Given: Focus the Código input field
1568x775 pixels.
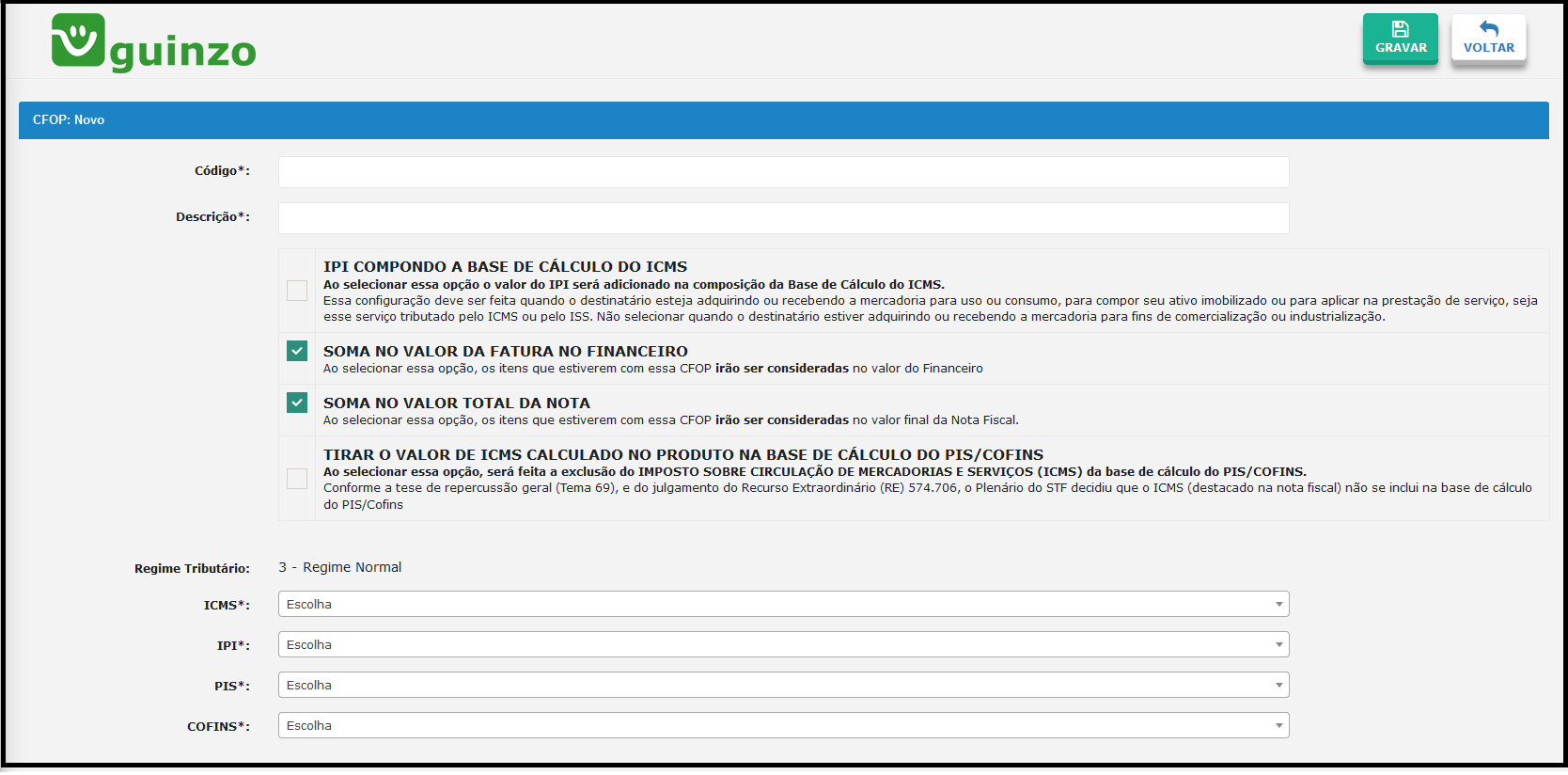Looking at the screenshot, I should (x=783, y=172).
